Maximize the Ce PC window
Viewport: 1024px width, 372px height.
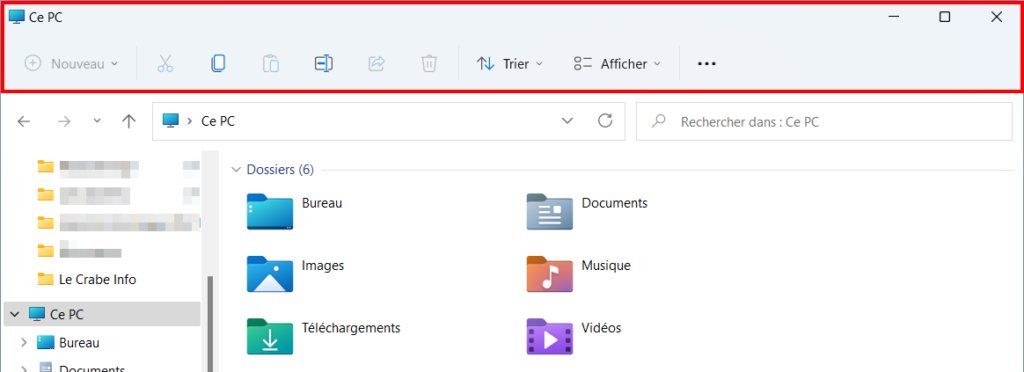click(944, 17)
